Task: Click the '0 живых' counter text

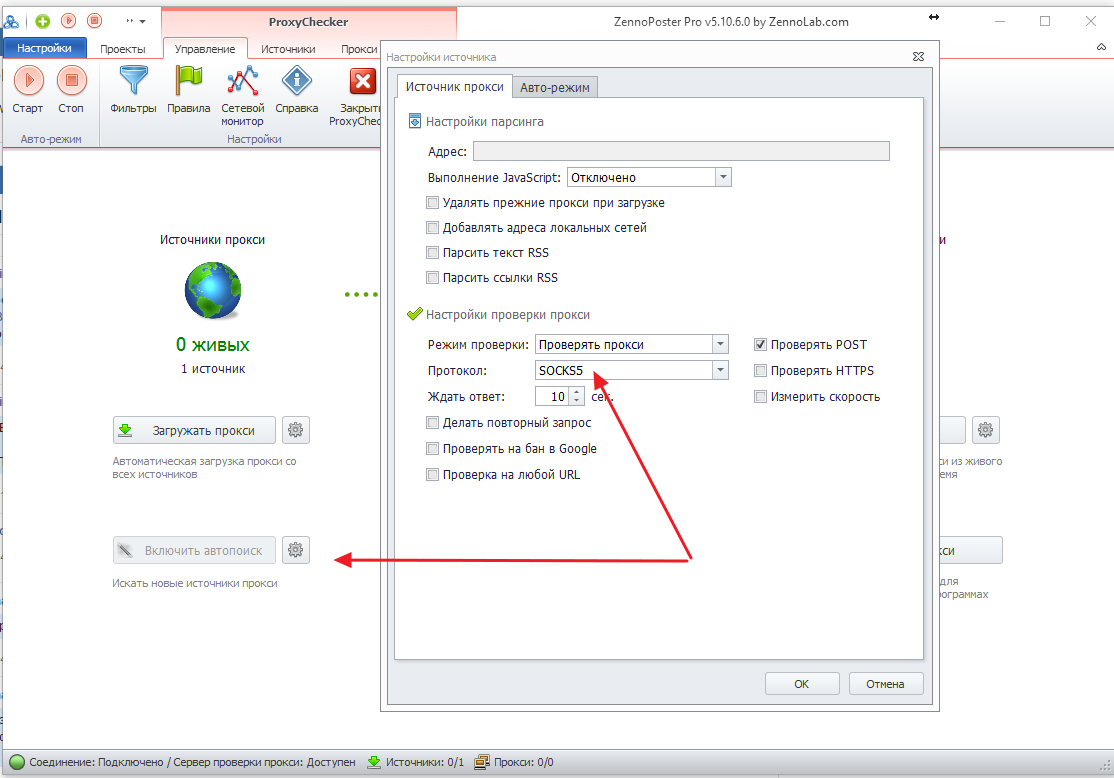Action: [x=212, y=345]
